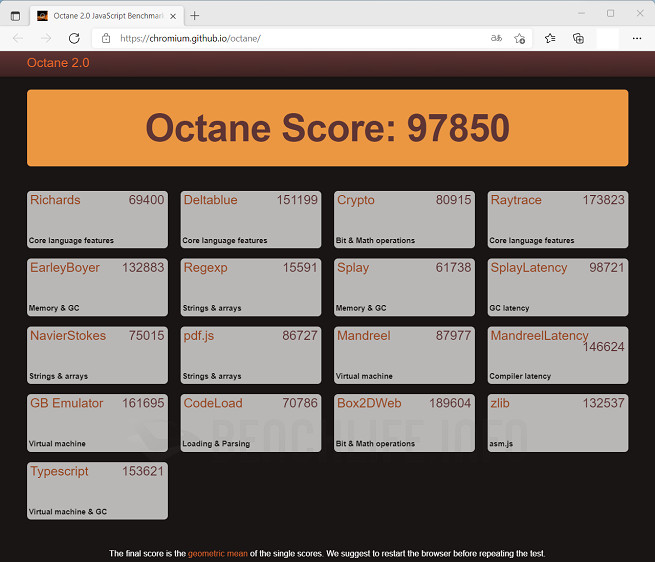Image resolution: width=655 pixels, height=562 pixels.
Task: Click 'Compiler latency' label under MandreelLatency
Action: pos(520,376)
